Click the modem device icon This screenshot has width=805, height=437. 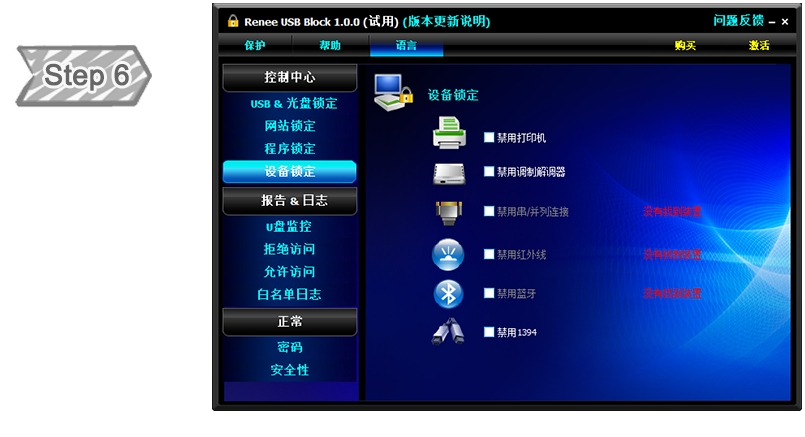449,174
